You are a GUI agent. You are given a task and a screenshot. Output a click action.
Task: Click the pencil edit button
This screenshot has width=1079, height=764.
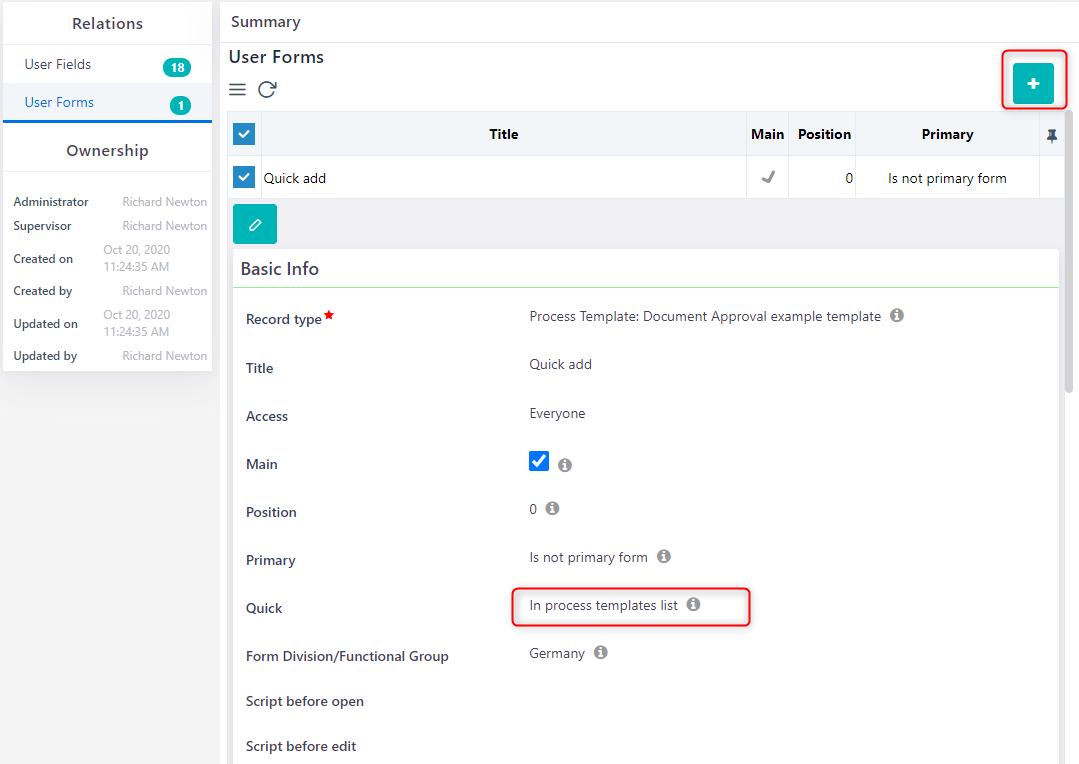(255, 225)
